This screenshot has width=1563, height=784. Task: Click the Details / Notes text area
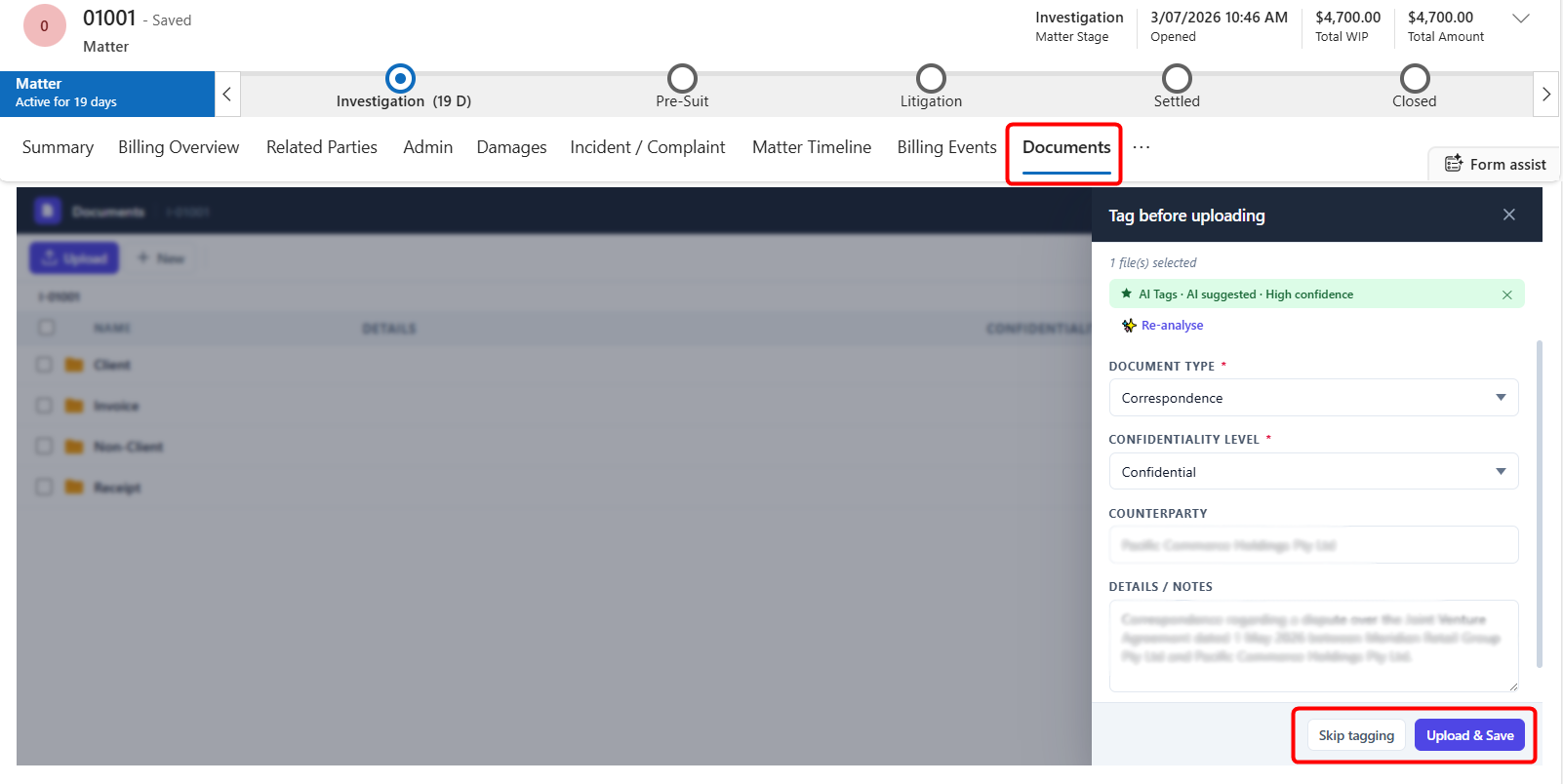click(1313, 646)
